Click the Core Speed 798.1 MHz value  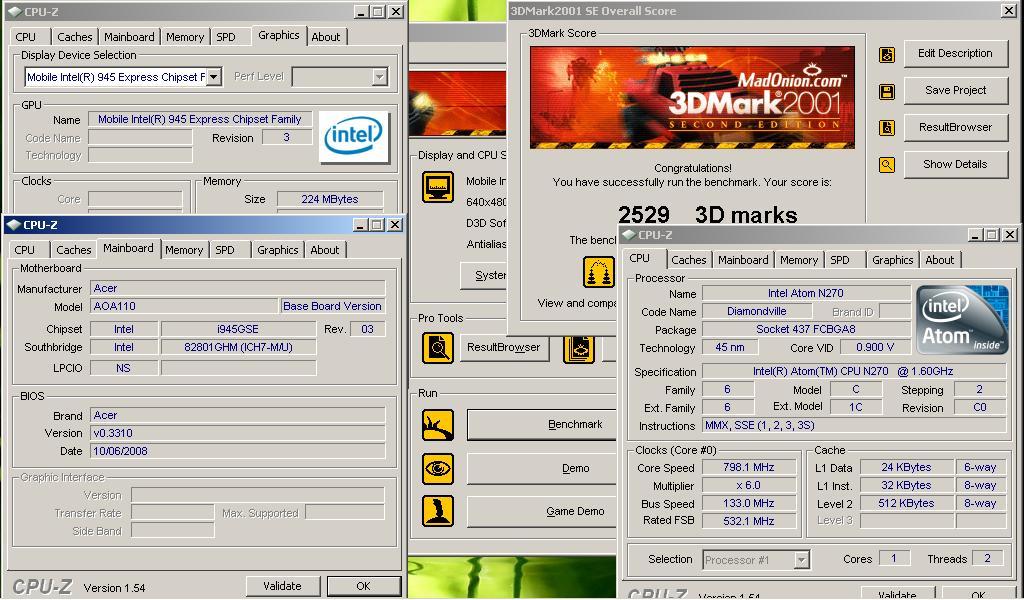coord(748,467)
